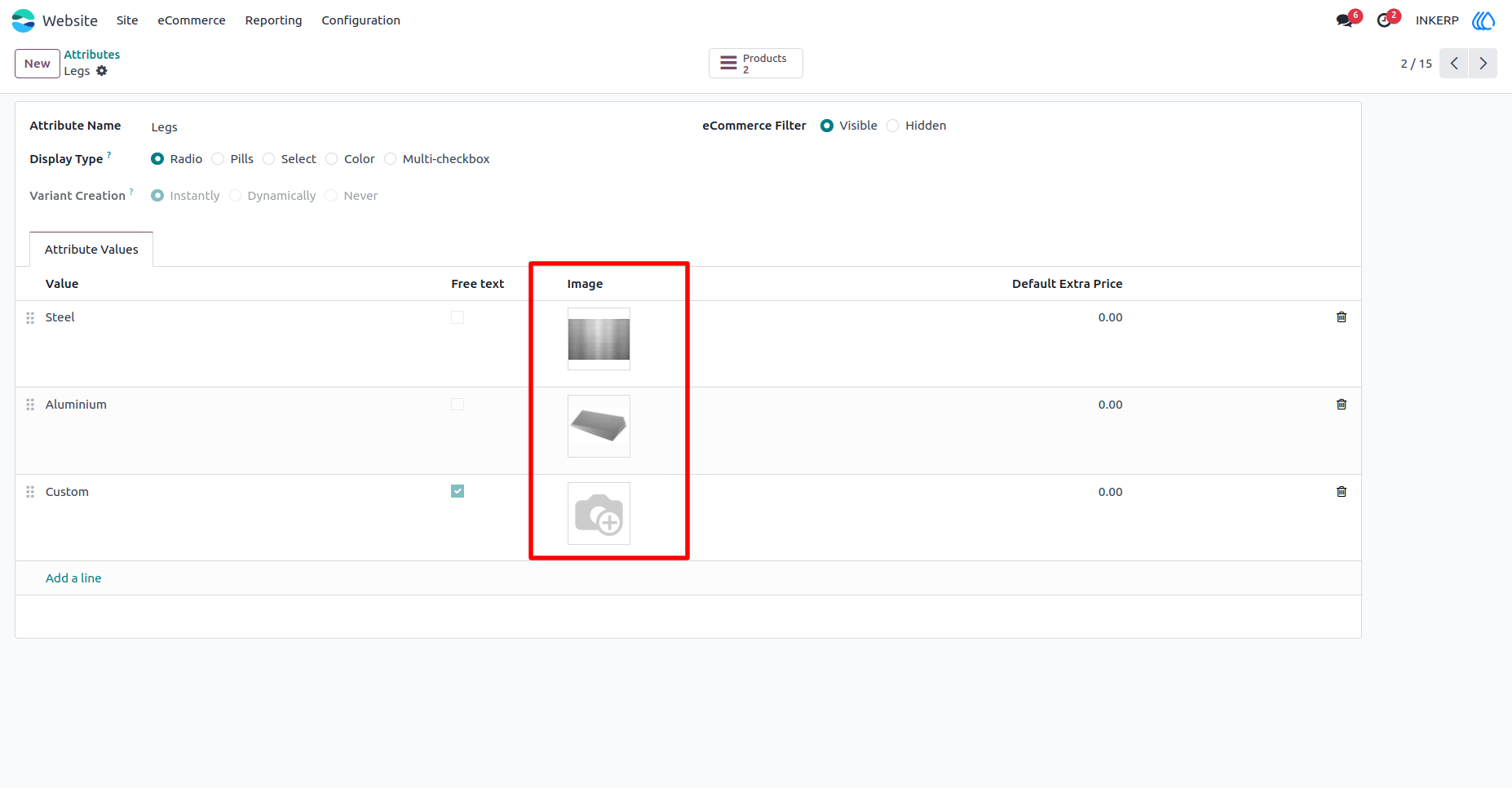Click the Add a line link
Image resolution: width=1512 pixels, height=788 pixels.
73,578
